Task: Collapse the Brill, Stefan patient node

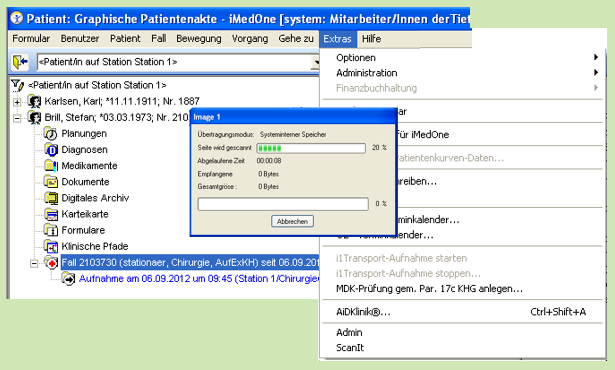Action: tap(17, 118)
